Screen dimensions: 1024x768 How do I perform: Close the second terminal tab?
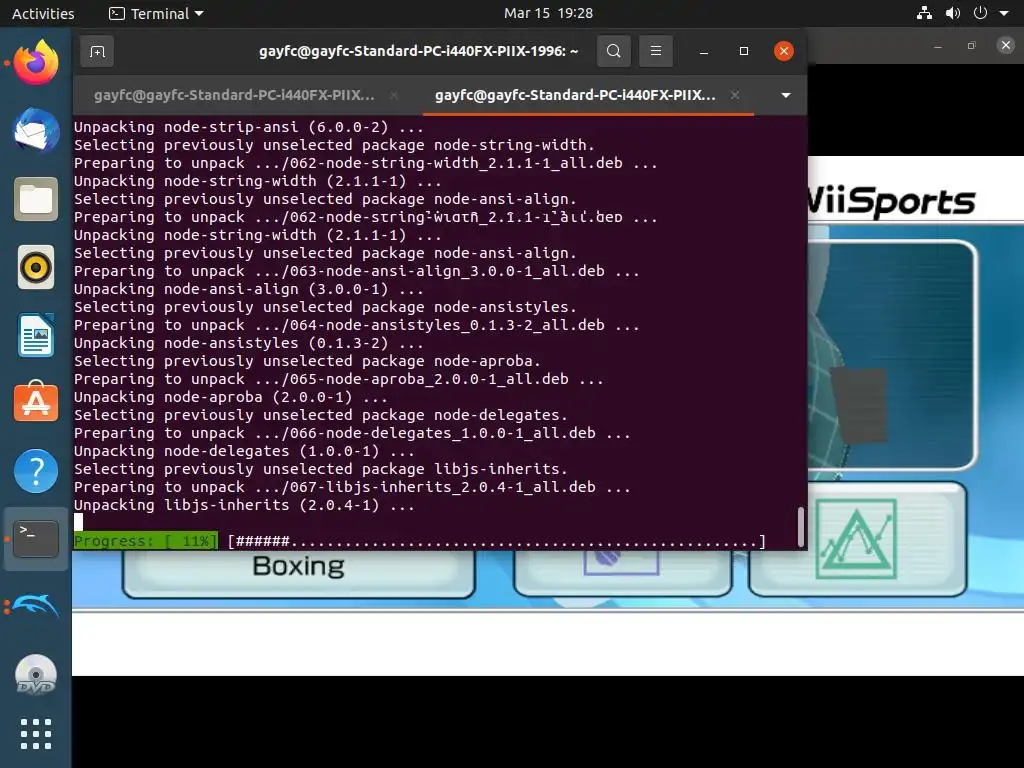click(x=735, y=95)
